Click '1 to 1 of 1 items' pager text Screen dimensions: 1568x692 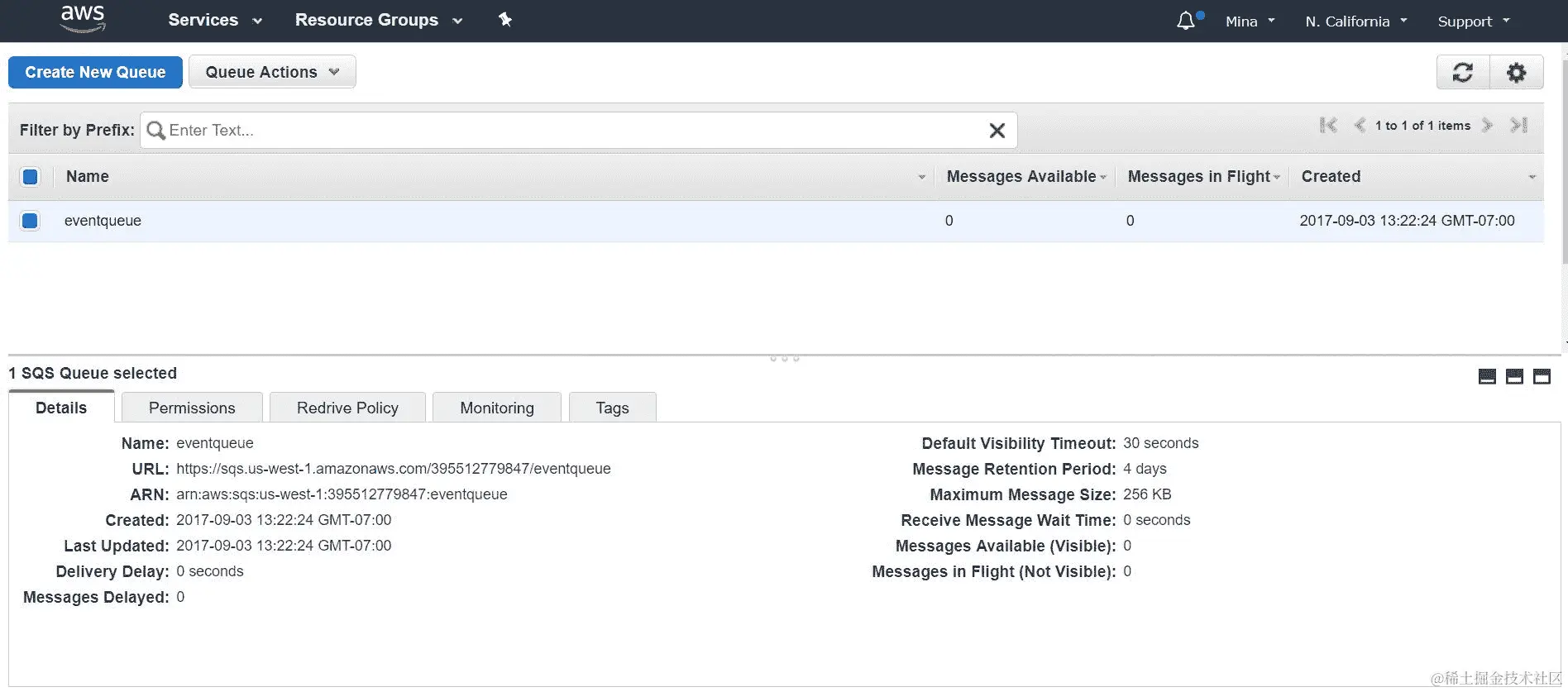tap(1422, 126)
